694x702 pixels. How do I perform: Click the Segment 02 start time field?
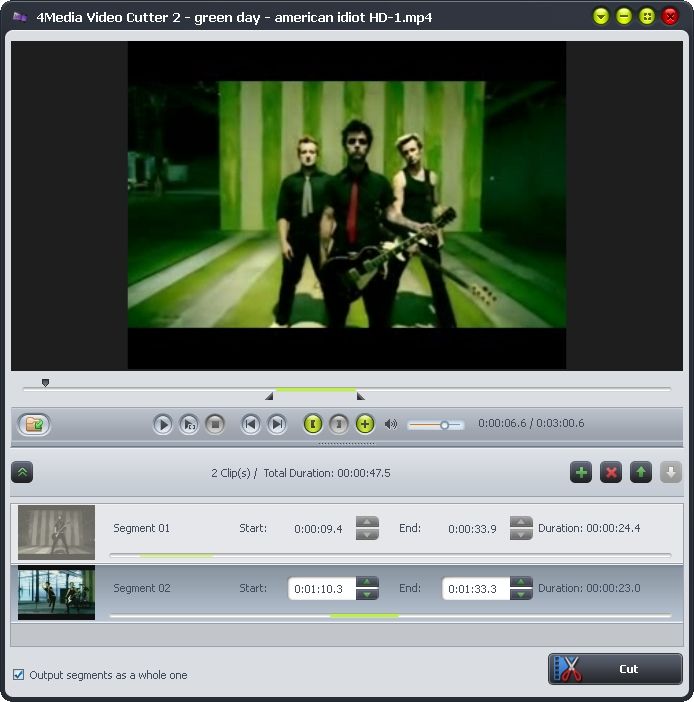[322, 588]
